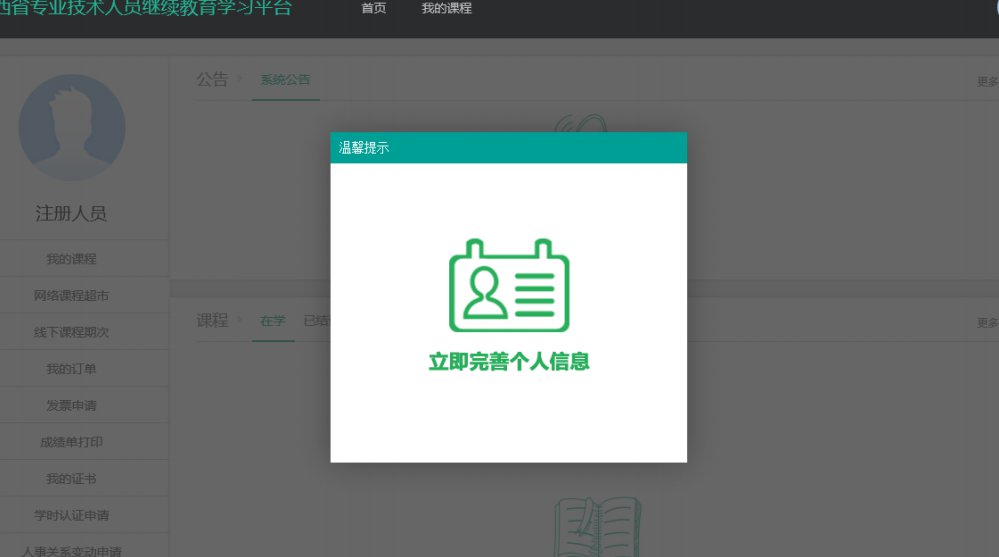Open 我的订单 in the sidebar

[71, 369]
